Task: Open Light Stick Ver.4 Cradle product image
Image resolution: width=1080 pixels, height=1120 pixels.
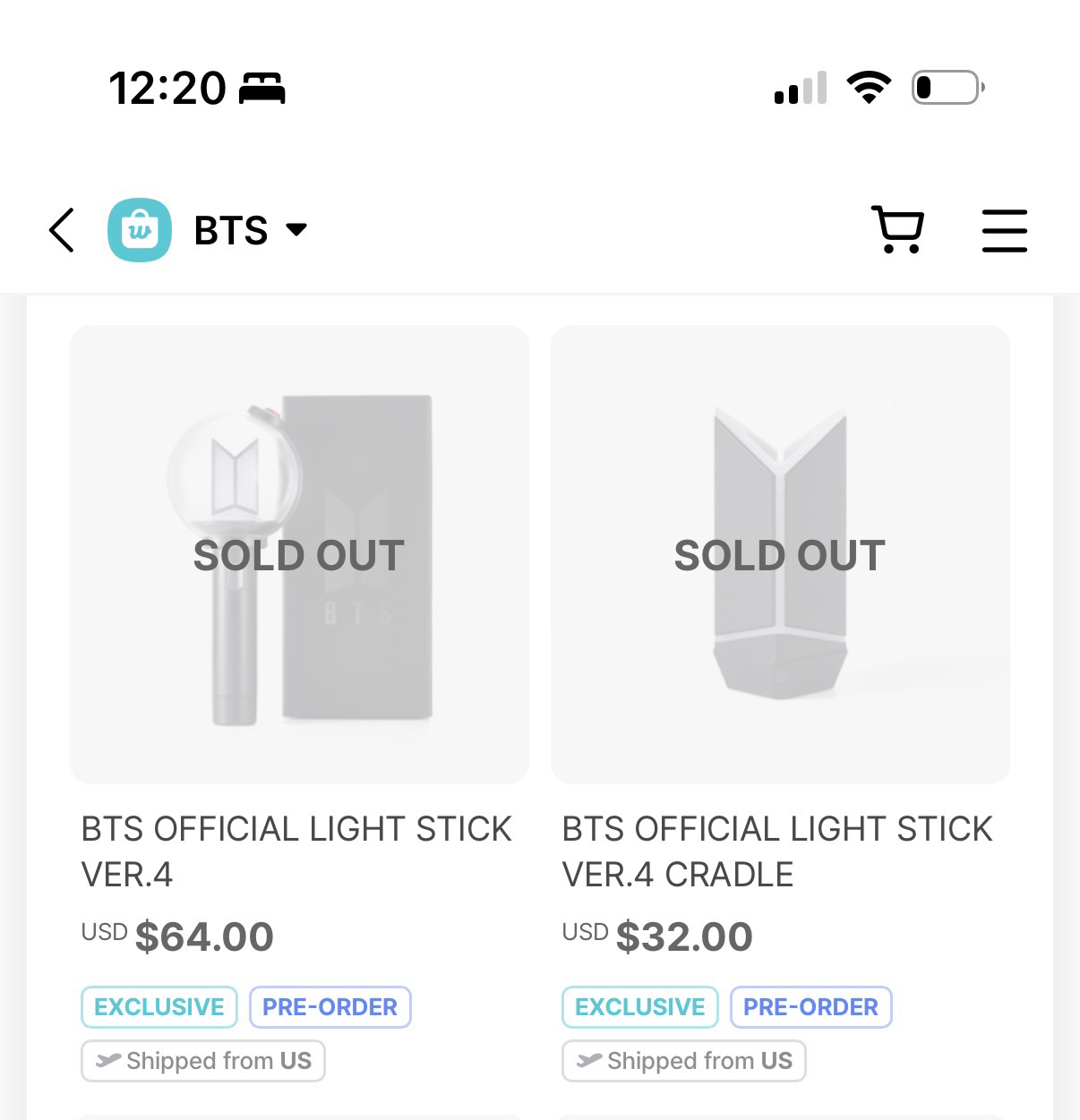Action: tap(780, 554)
